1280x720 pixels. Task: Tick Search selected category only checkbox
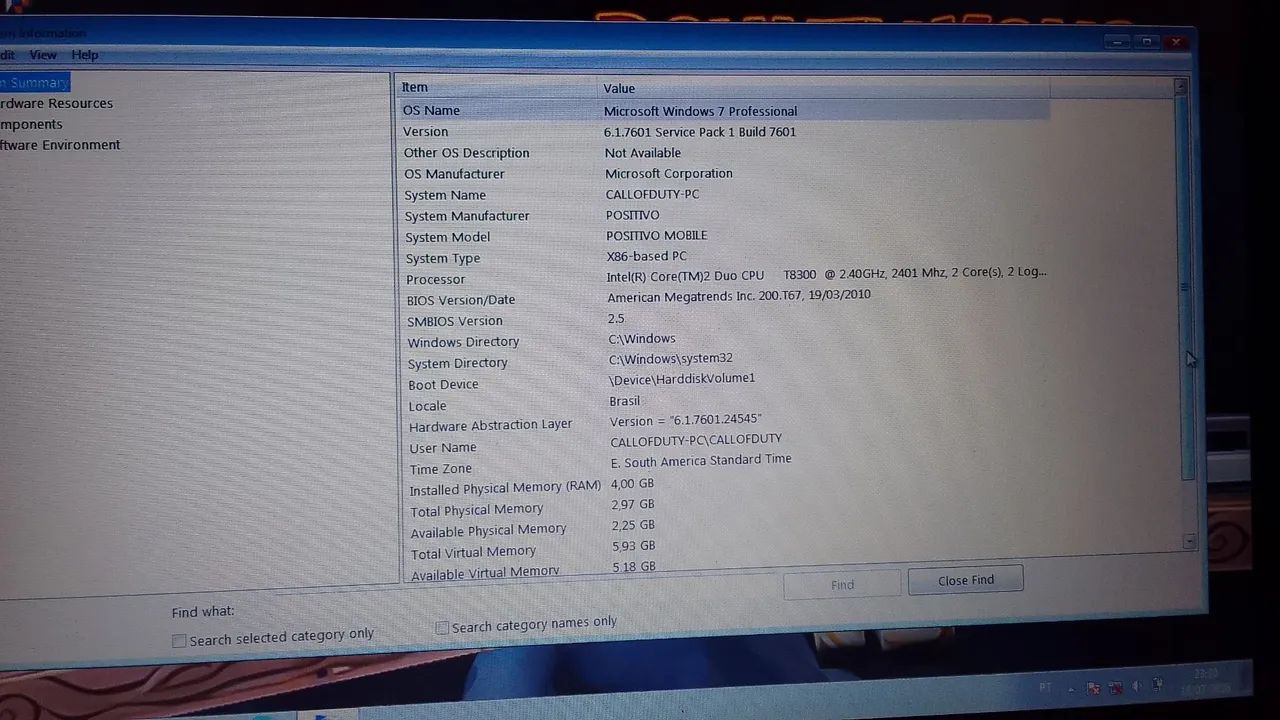[x=179, y=641]
